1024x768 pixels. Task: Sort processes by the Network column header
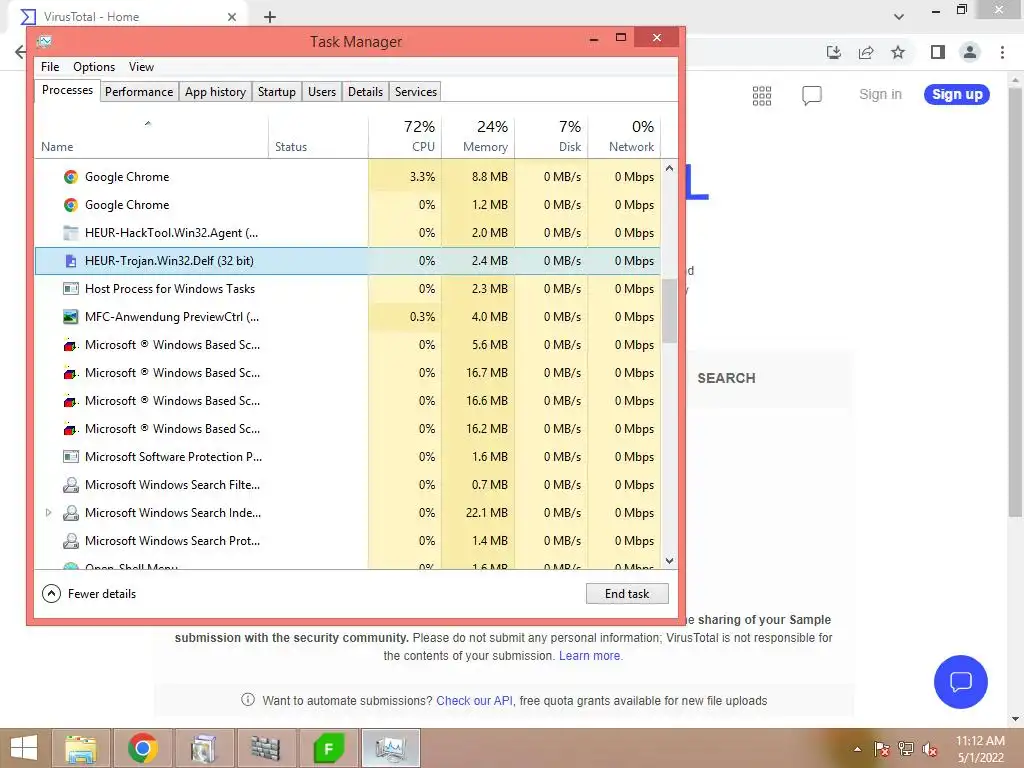624,136
